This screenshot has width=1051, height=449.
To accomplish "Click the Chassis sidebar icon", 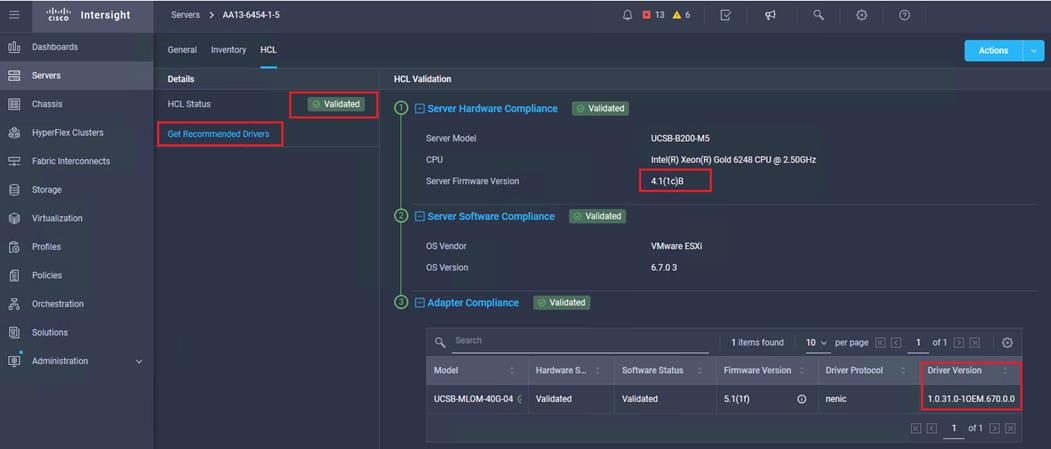I will [x=13, y=104].
